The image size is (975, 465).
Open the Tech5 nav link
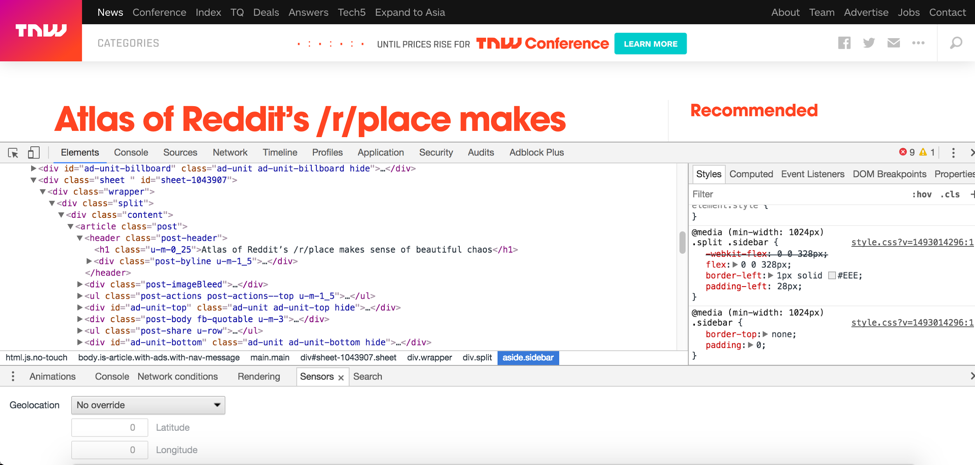point(352,12)
